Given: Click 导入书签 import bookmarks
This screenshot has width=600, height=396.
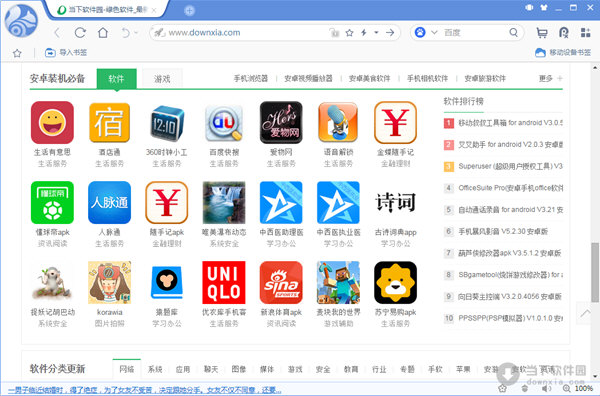Looking at the screenshot, I should (66, 52).
